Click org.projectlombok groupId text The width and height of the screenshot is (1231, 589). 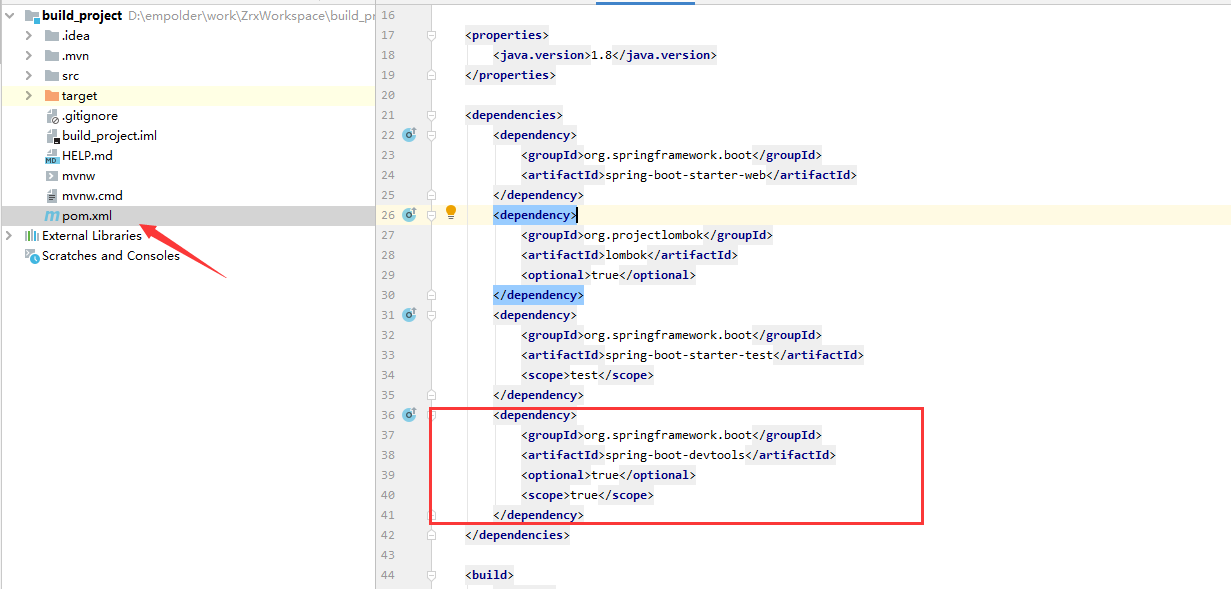coord(643,235)
